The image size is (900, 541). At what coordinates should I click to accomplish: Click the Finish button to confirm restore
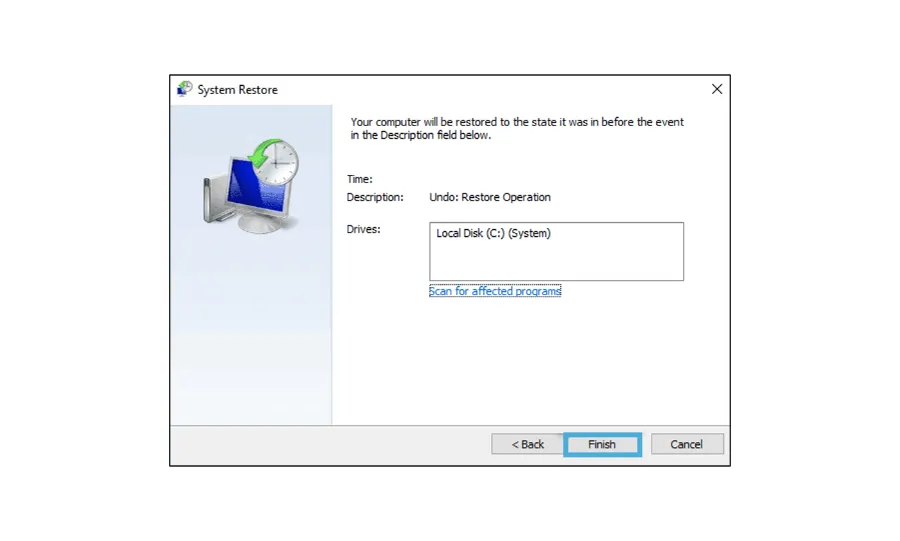point(602,445)
